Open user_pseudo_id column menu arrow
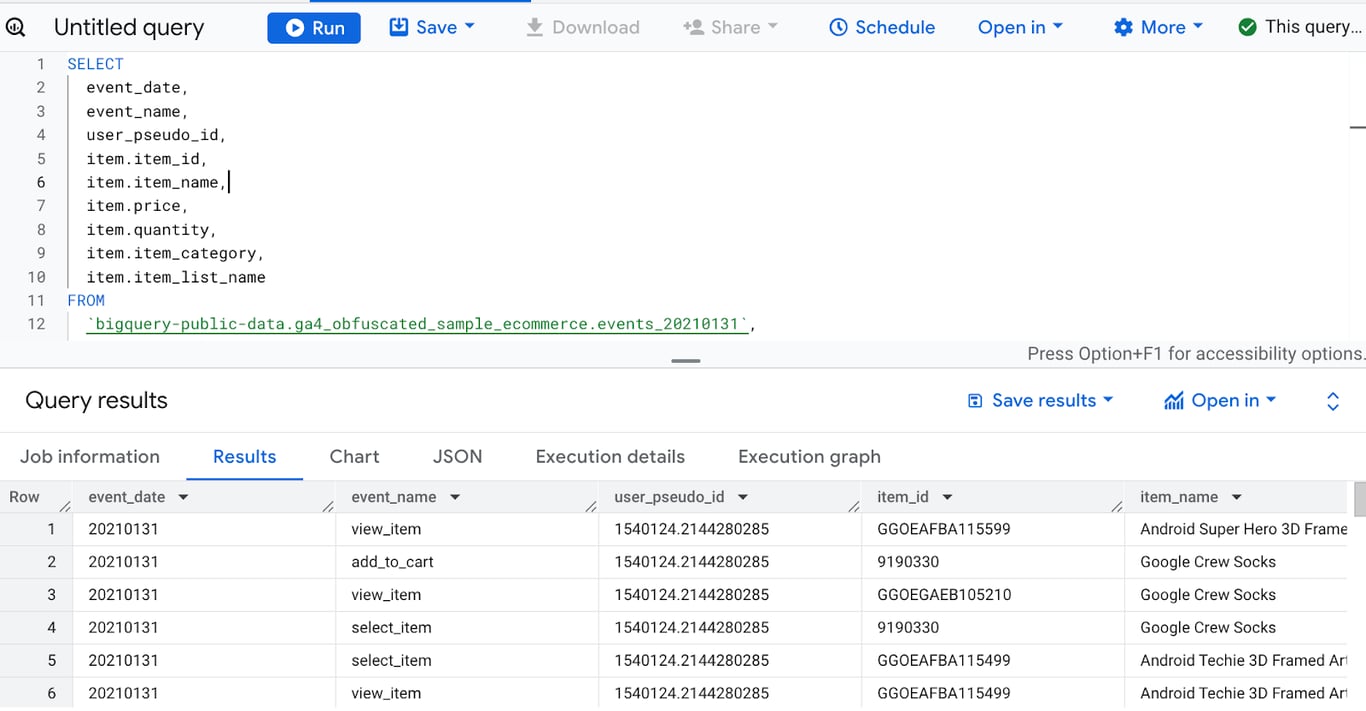The image size is (1366, 711). coord(743,497)
